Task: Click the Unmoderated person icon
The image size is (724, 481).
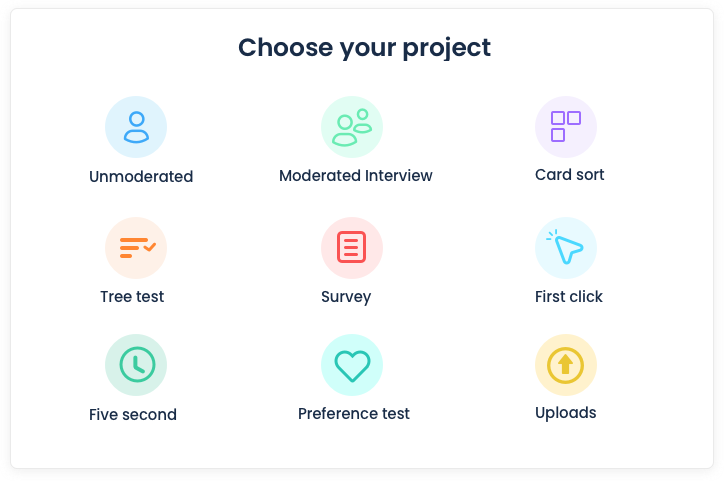Action: coord(136,127)
